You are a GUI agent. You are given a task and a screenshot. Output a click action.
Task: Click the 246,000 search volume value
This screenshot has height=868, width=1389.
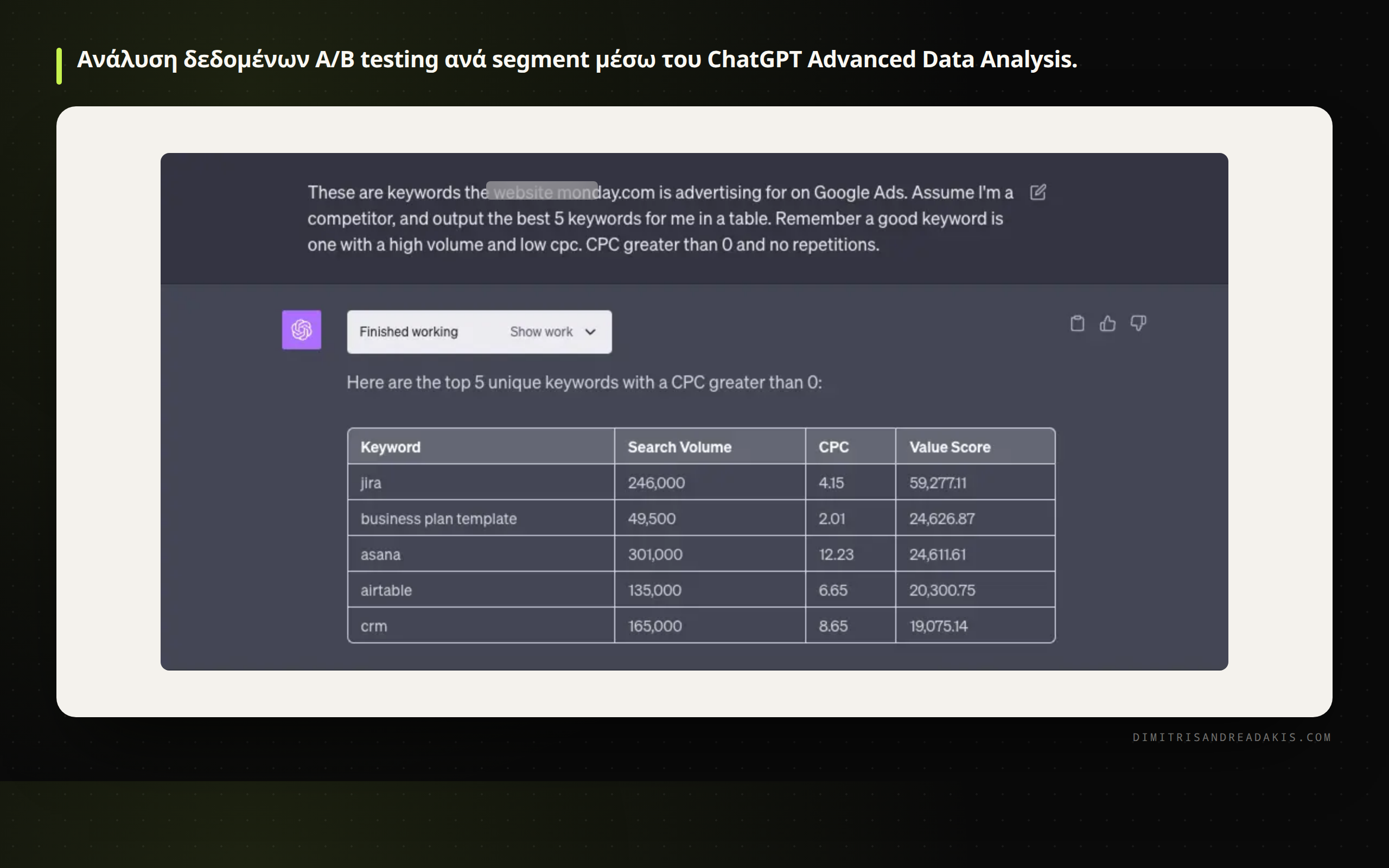click(656, 483)
